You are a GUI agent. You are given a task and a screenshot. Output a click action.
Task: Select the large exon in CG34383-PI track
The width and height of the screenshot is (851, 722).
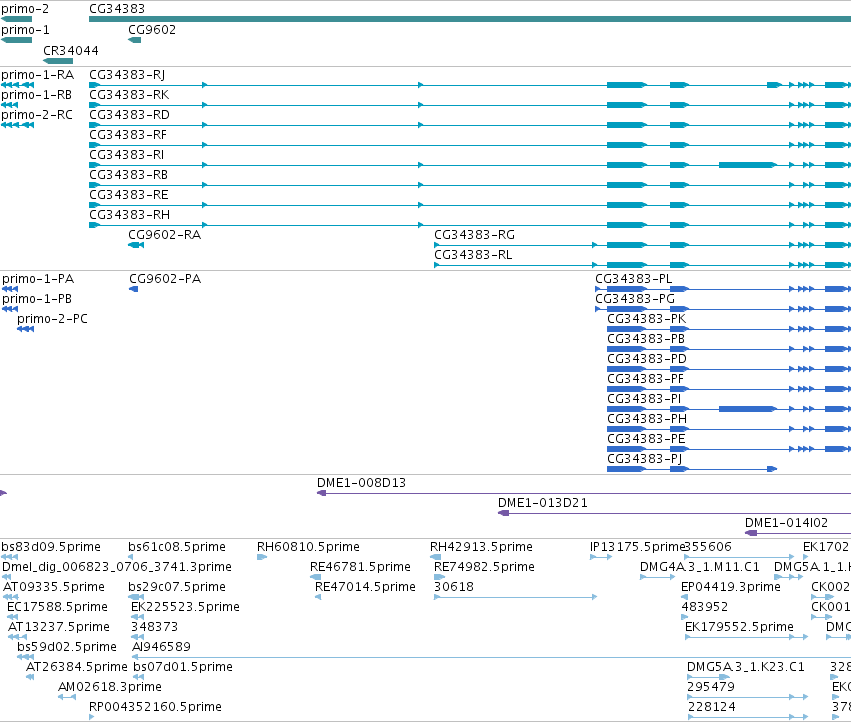click(748, 409)
